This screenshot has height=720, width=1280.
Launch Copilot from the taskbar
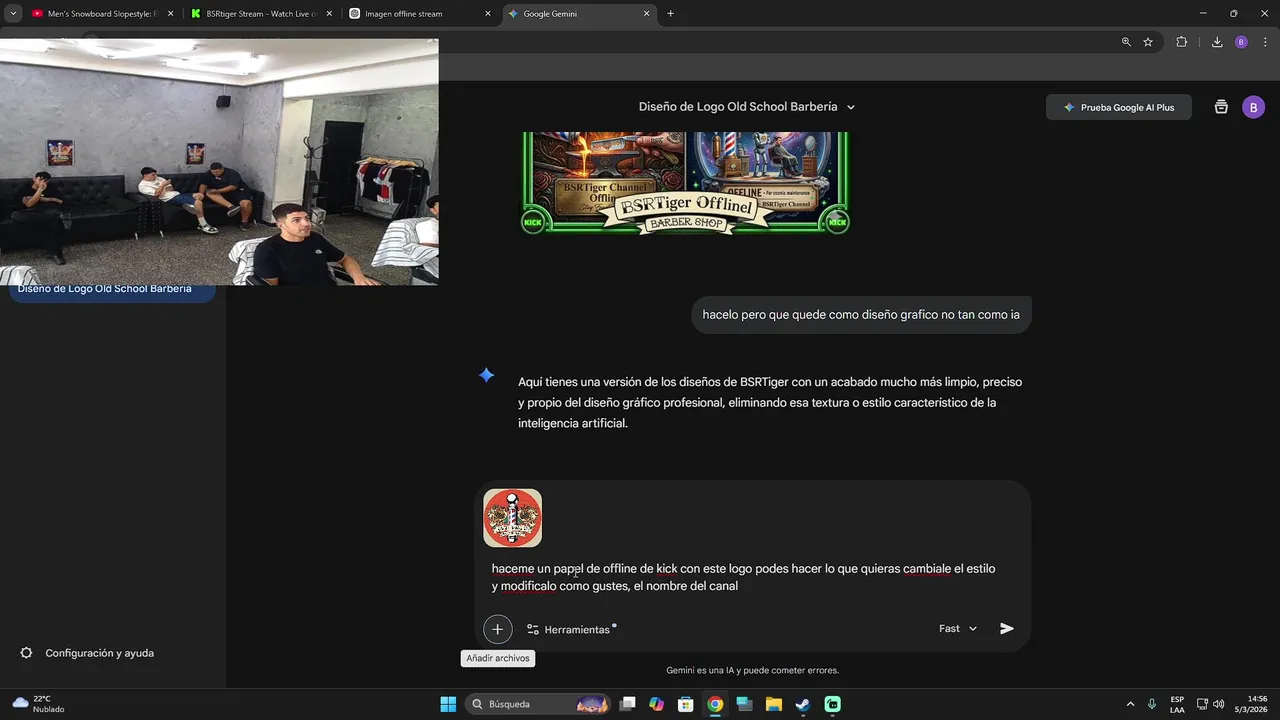pyautogui.click(x=656, y=704)
